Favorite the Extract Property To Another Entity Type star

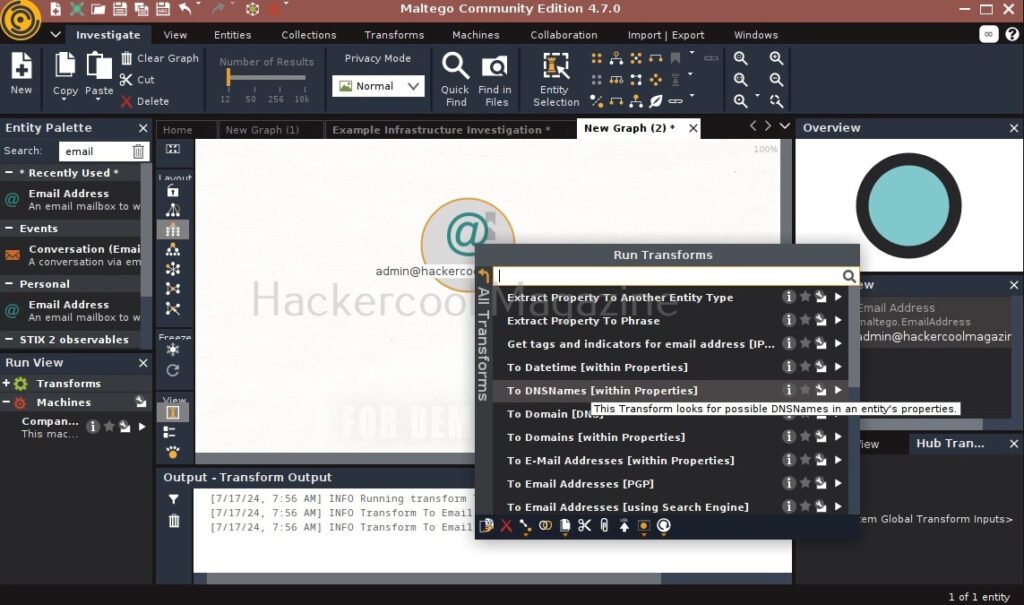[x=805, y=297]
